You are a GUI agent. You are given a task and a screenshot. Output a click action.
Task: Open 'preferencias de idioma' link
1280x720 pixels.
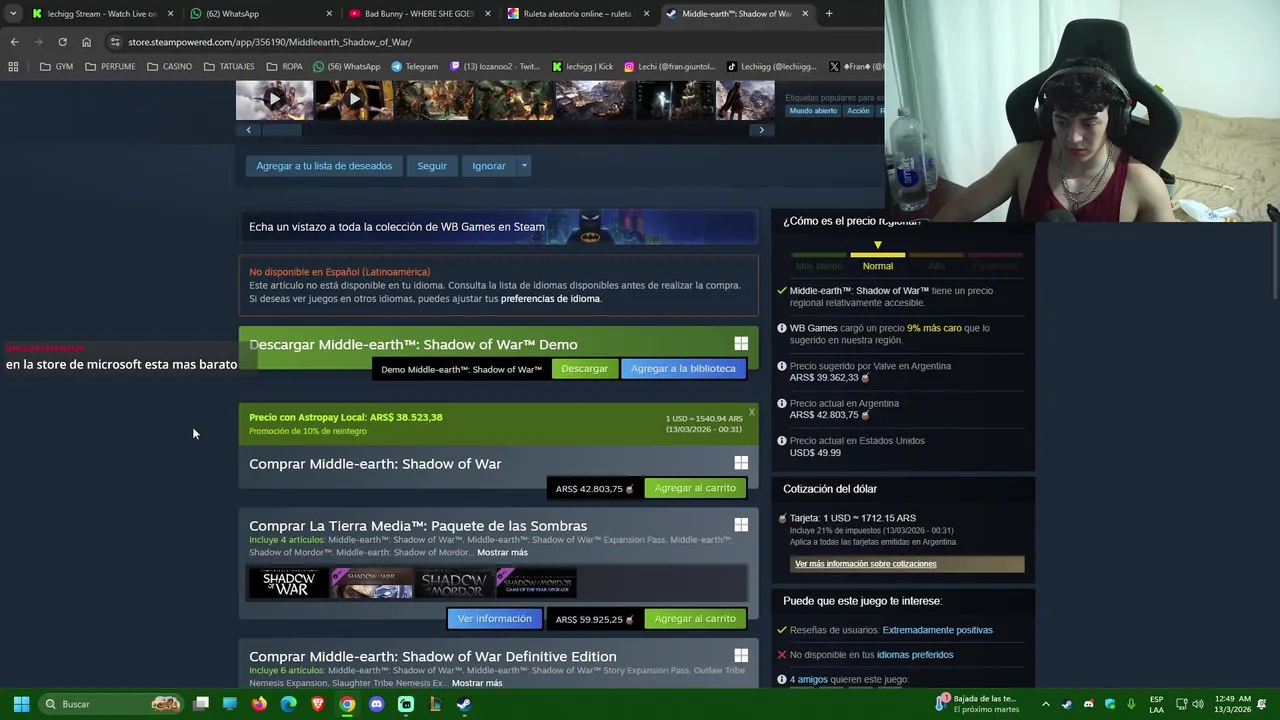(550, 299)
